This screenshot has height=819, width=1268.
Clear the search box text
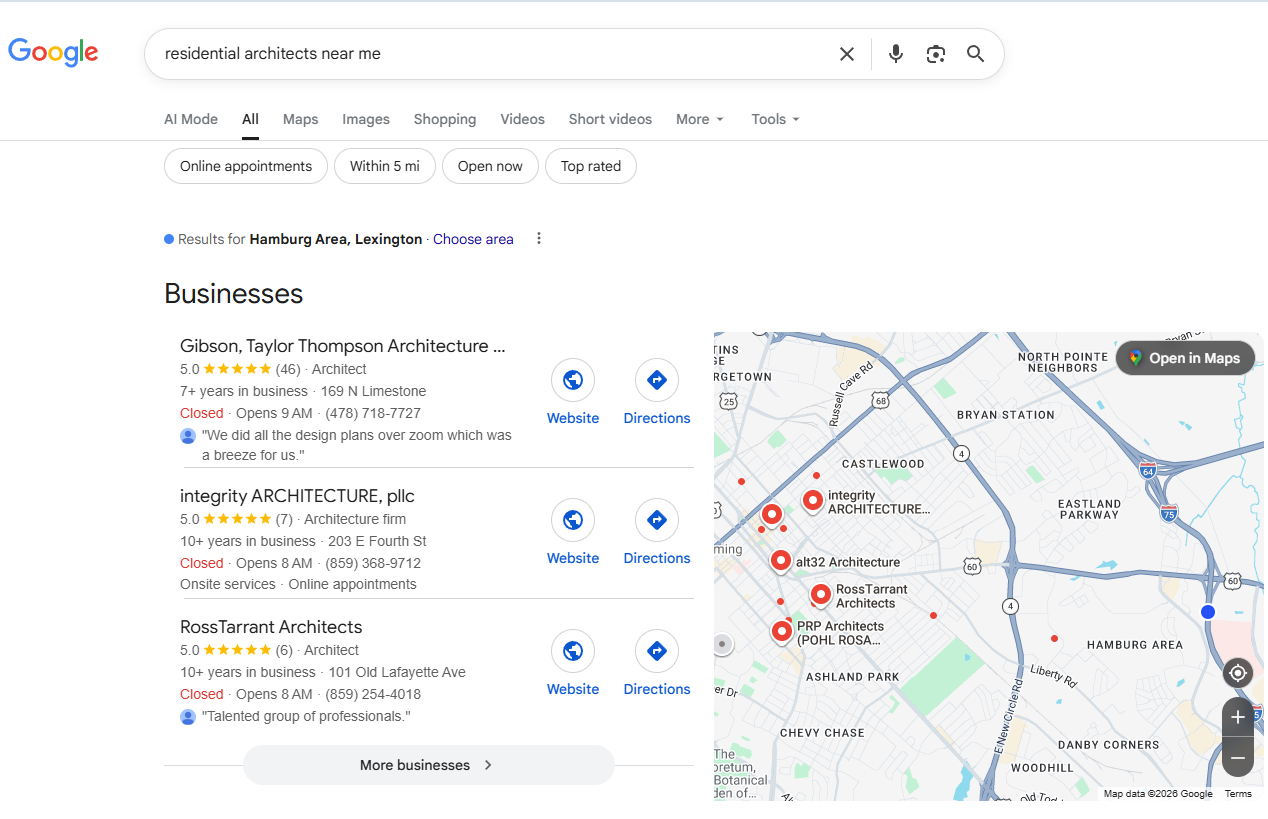(x=847, y=54)
